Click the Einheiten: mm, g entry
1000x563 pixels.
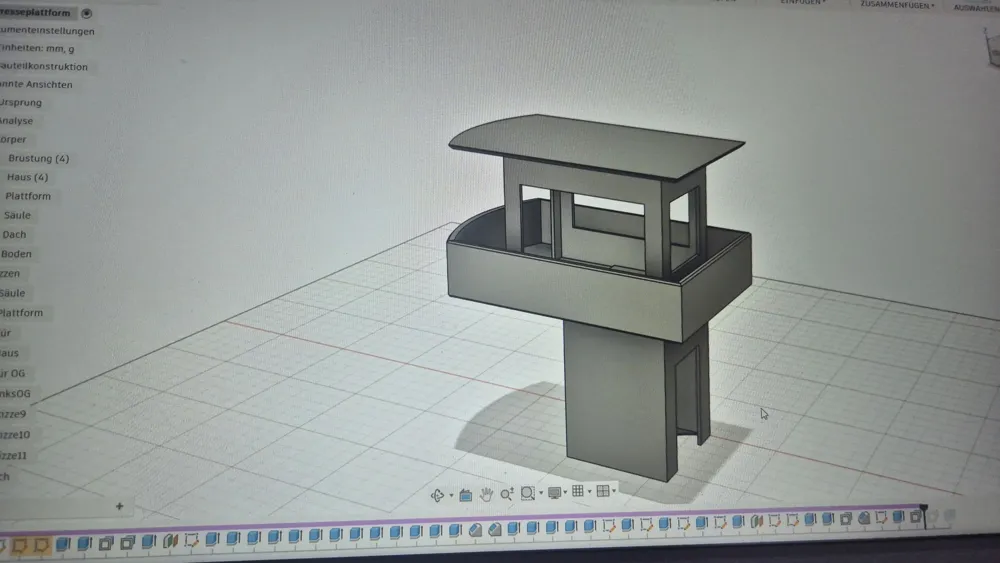pyautogui.click(x=37, y=48)
